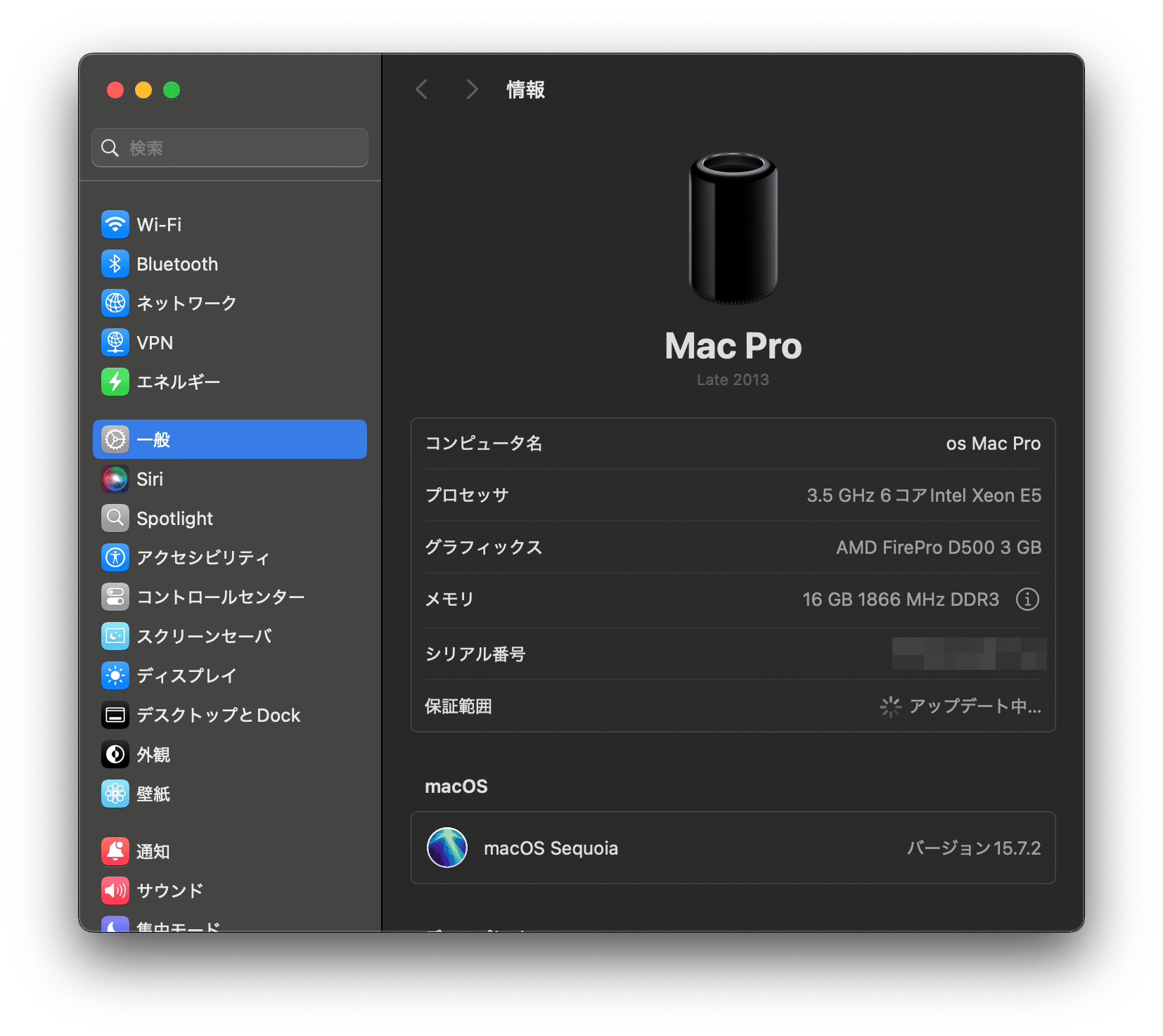
Task: Click the back navigation arrow
Action: tap(421, 89)
